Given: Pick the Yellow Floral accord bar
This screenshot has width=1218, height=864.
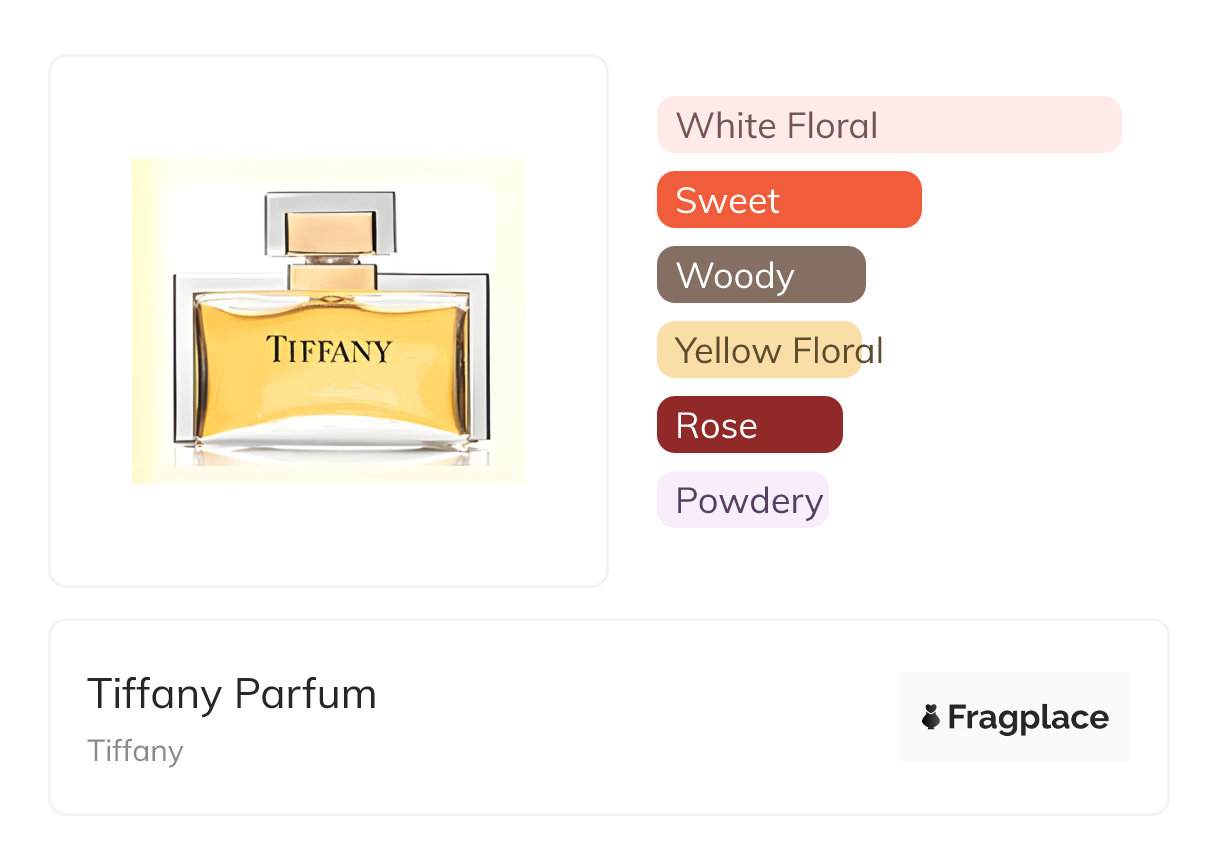Looking at the screenshot, I should tap(760, 350).
